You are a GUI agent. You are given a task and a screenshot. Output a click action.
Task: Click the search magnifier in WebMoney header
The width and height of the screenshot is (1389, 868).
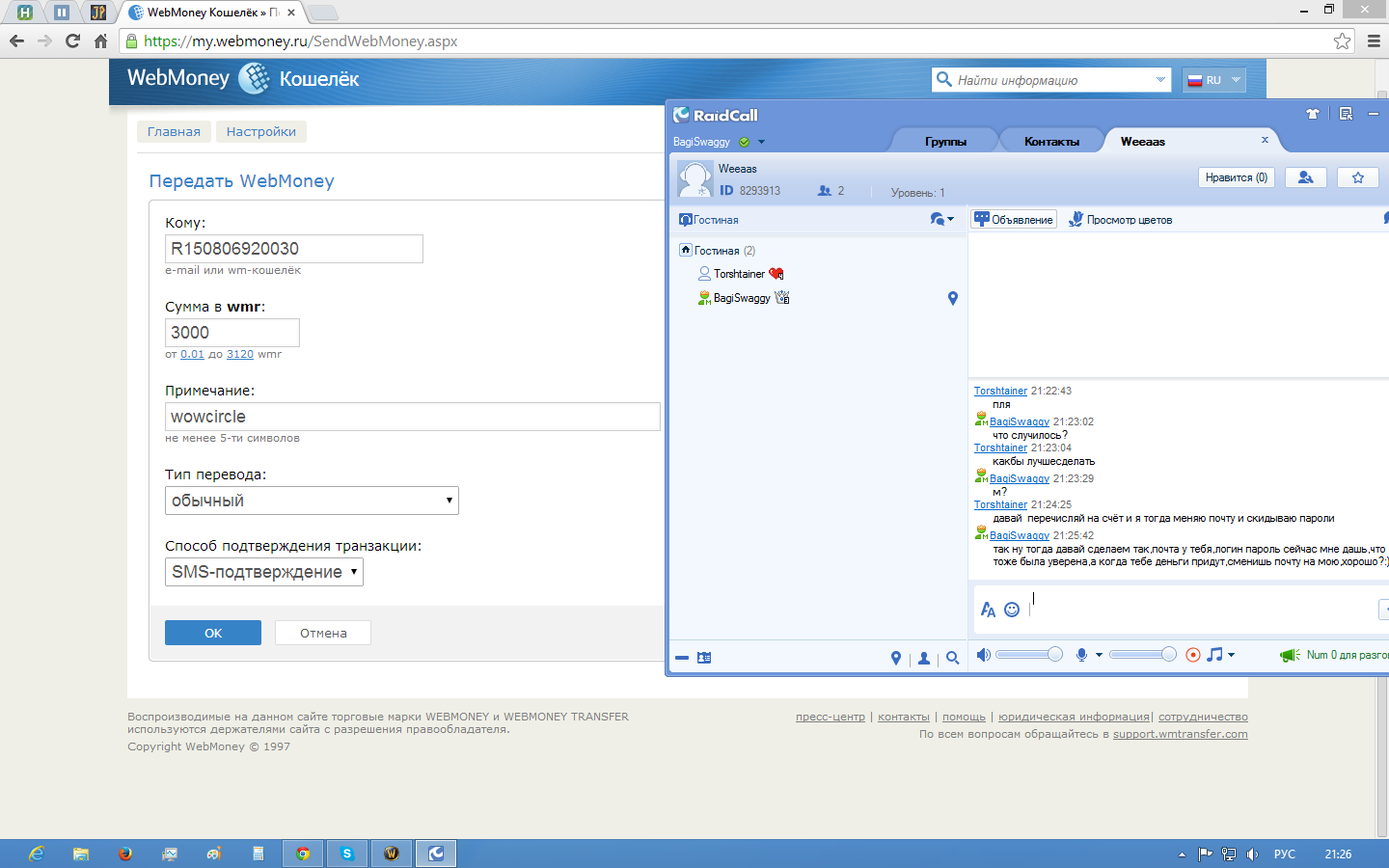click(x=944, y=79)
